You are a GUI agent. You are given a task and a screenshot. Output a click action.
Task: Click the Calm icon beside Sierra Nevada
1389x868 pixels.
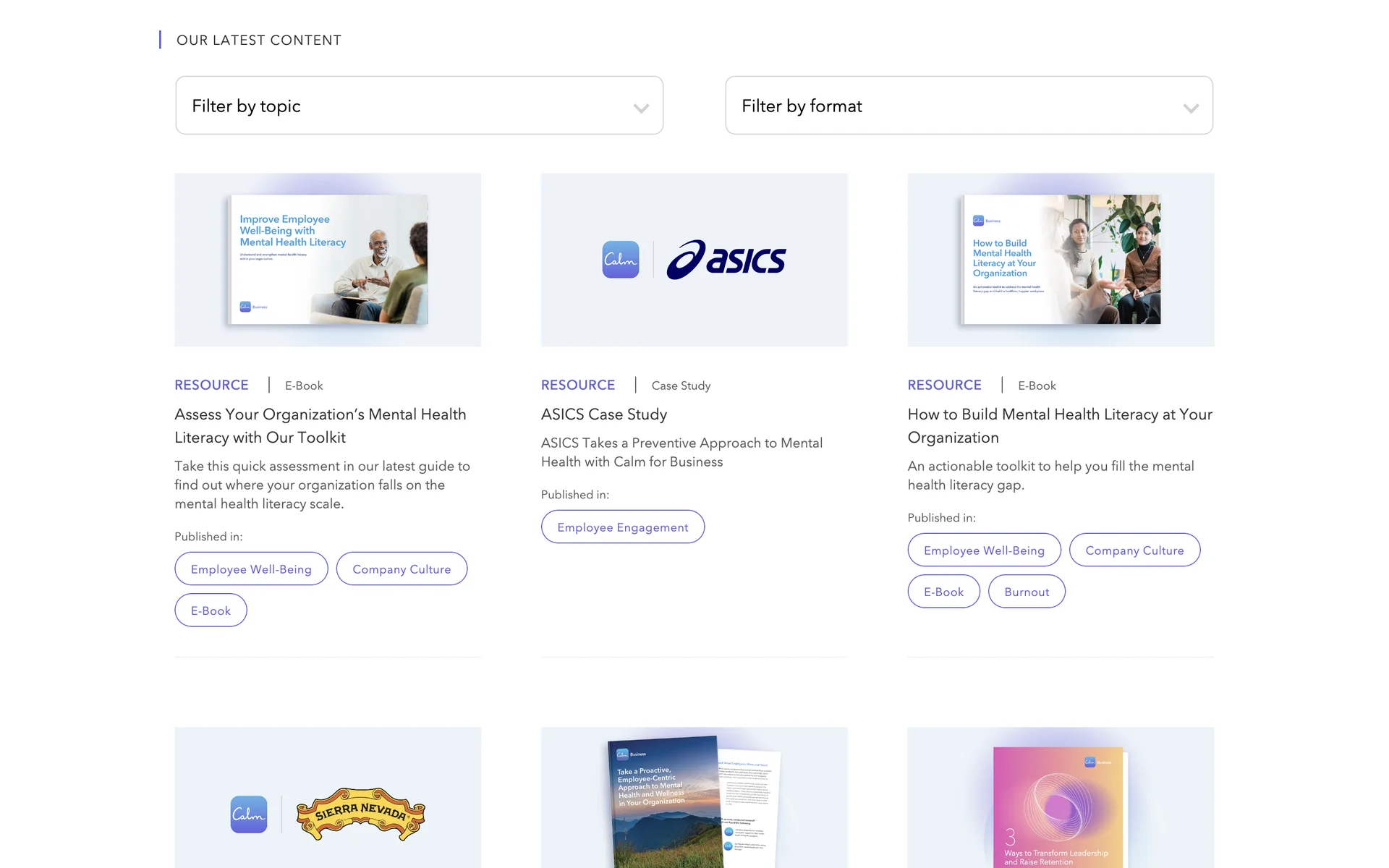coord(249,814)
